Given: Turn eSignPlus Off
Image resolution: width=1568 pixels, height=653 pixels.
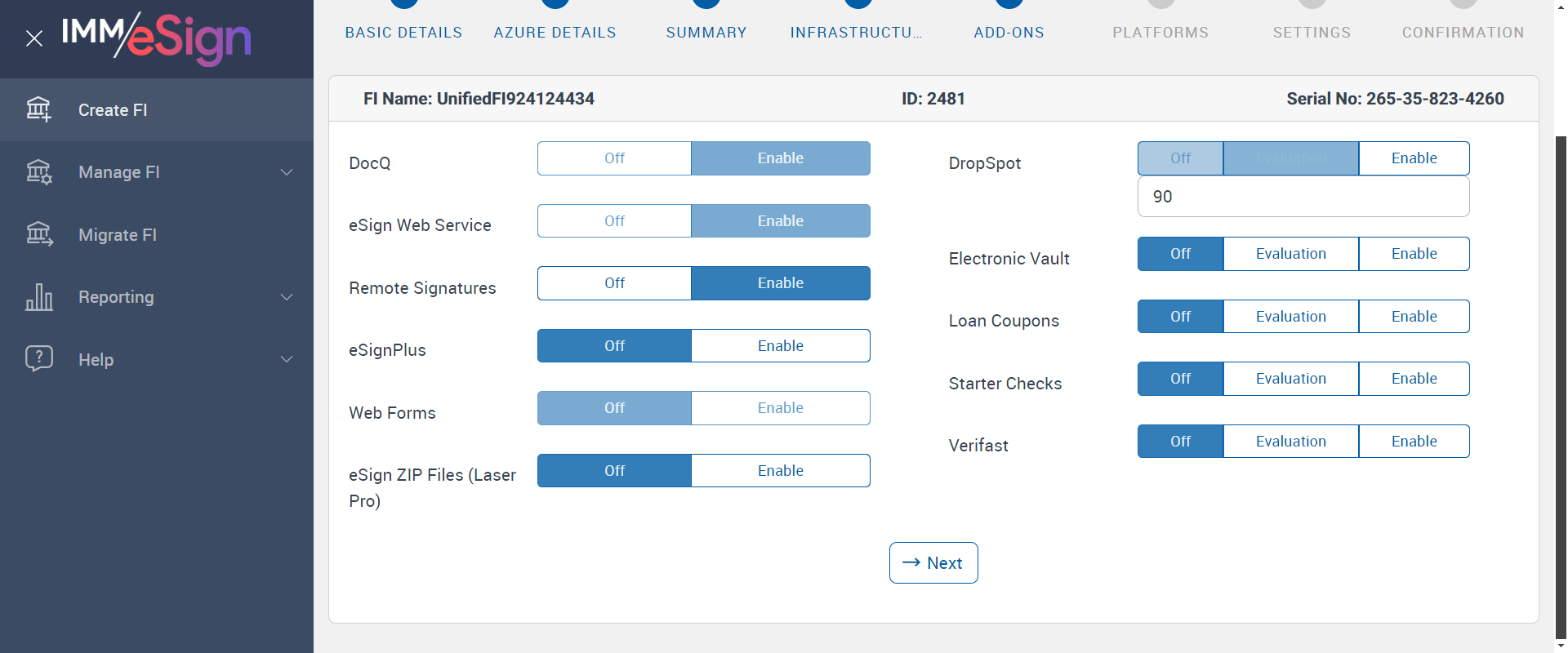Looking at the screenshot, I should 614,346.
